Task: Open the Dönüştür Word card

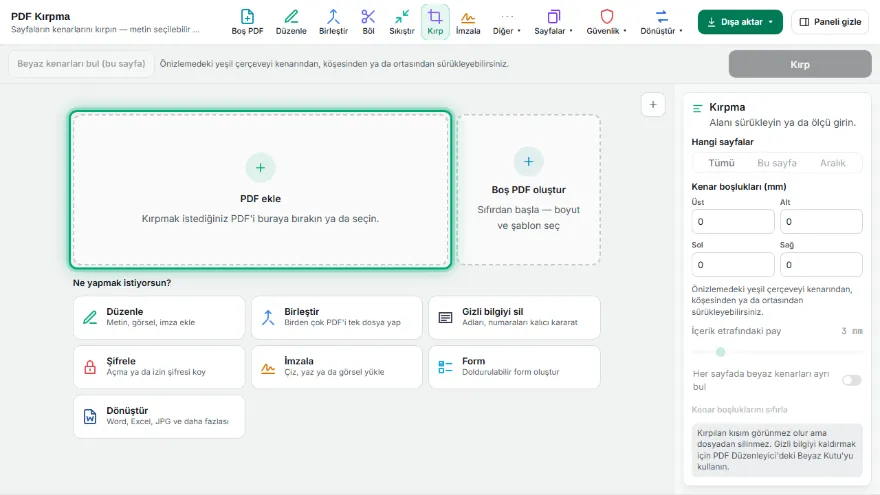Action: [x=159, y=416]
